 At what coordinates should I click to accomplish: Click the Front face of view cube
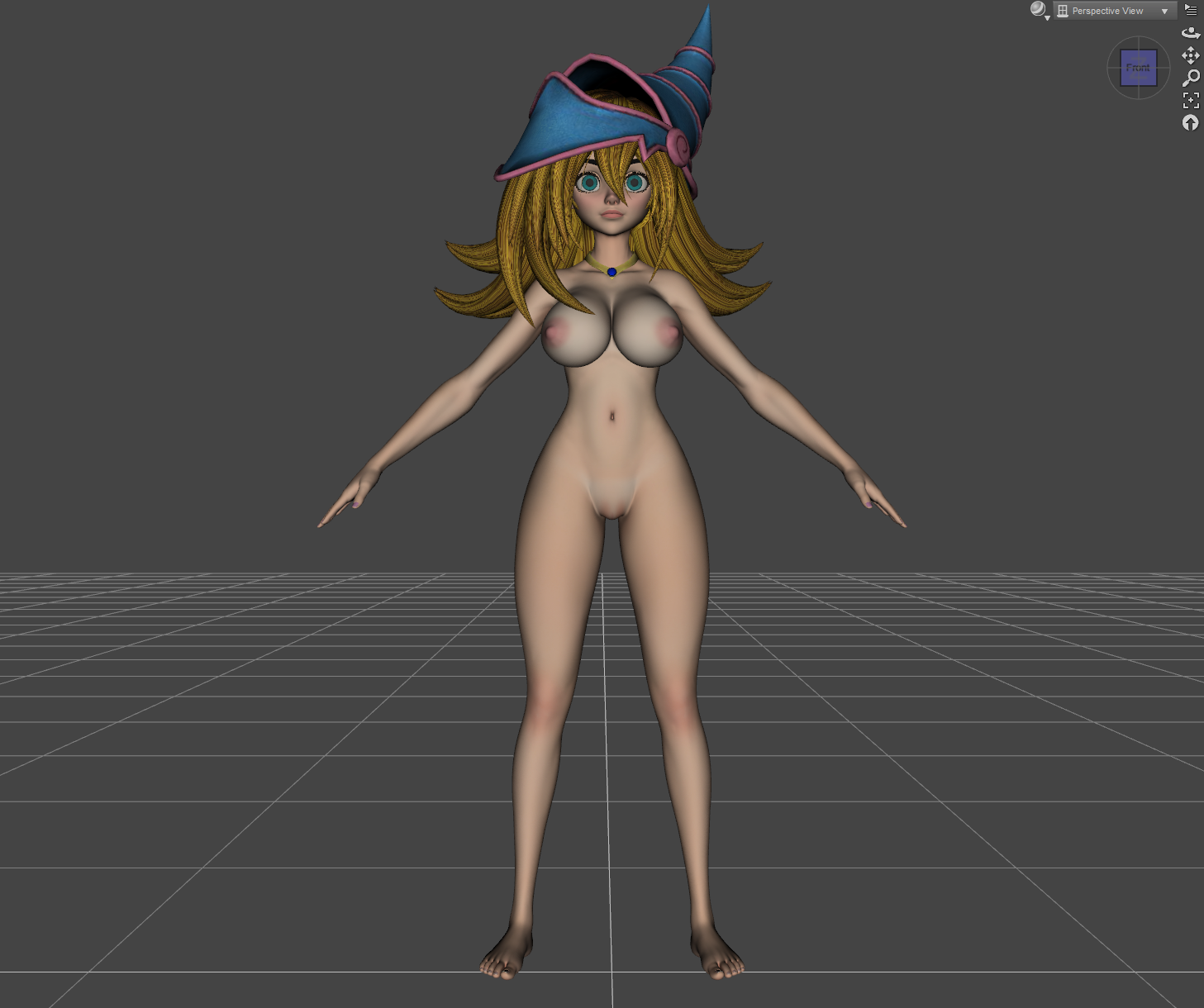[1139, 68]
